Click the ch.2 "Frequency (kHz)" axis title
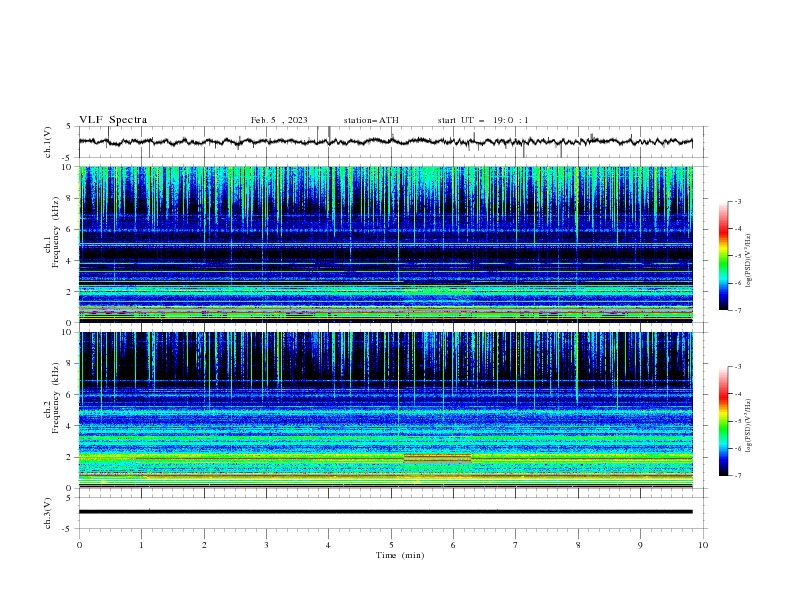The width and height of the screenshot is (792, 612). (55, 398)
